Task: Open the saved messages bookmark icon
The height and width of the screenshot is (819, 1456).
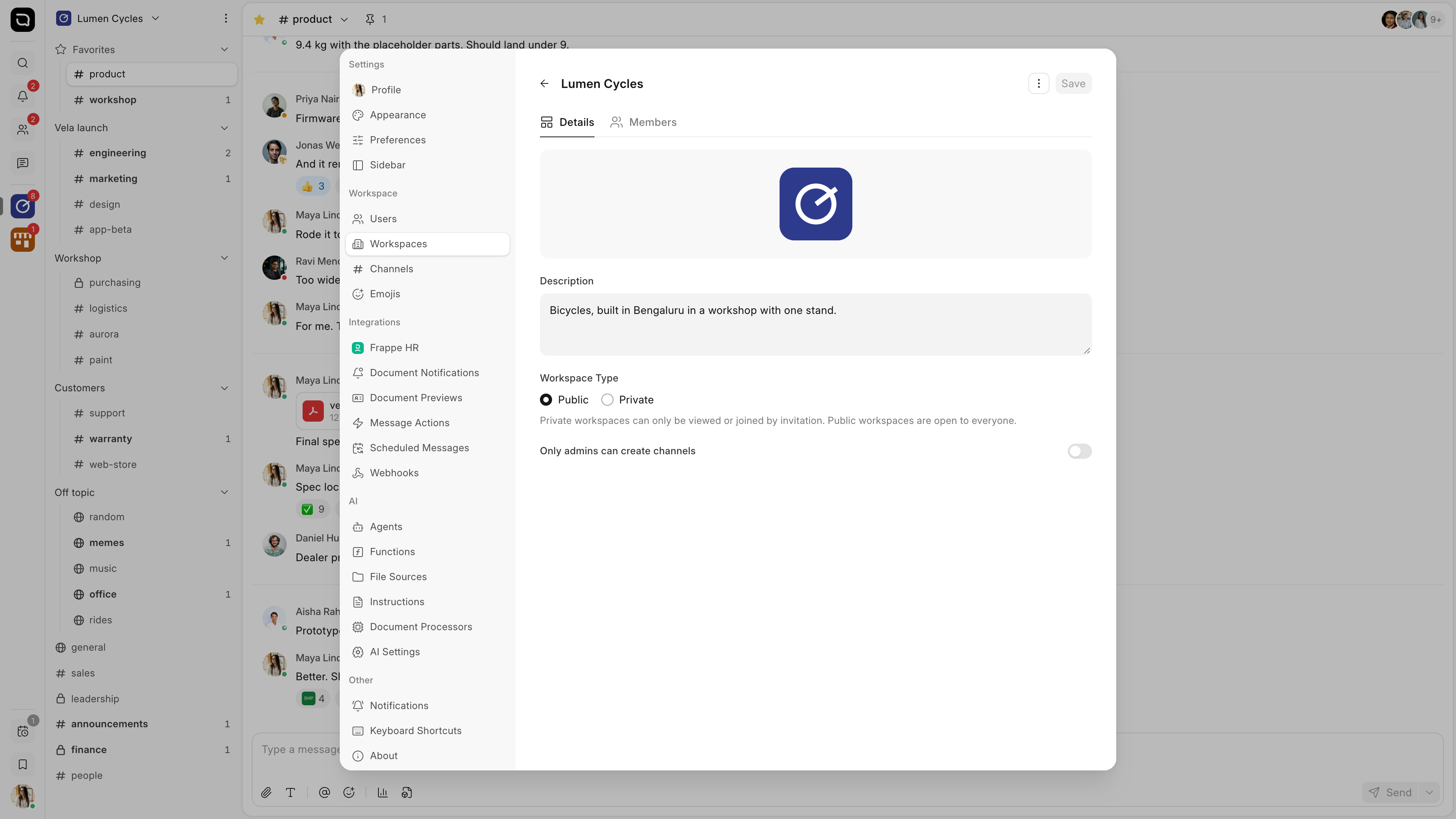Action: [23, 764]
